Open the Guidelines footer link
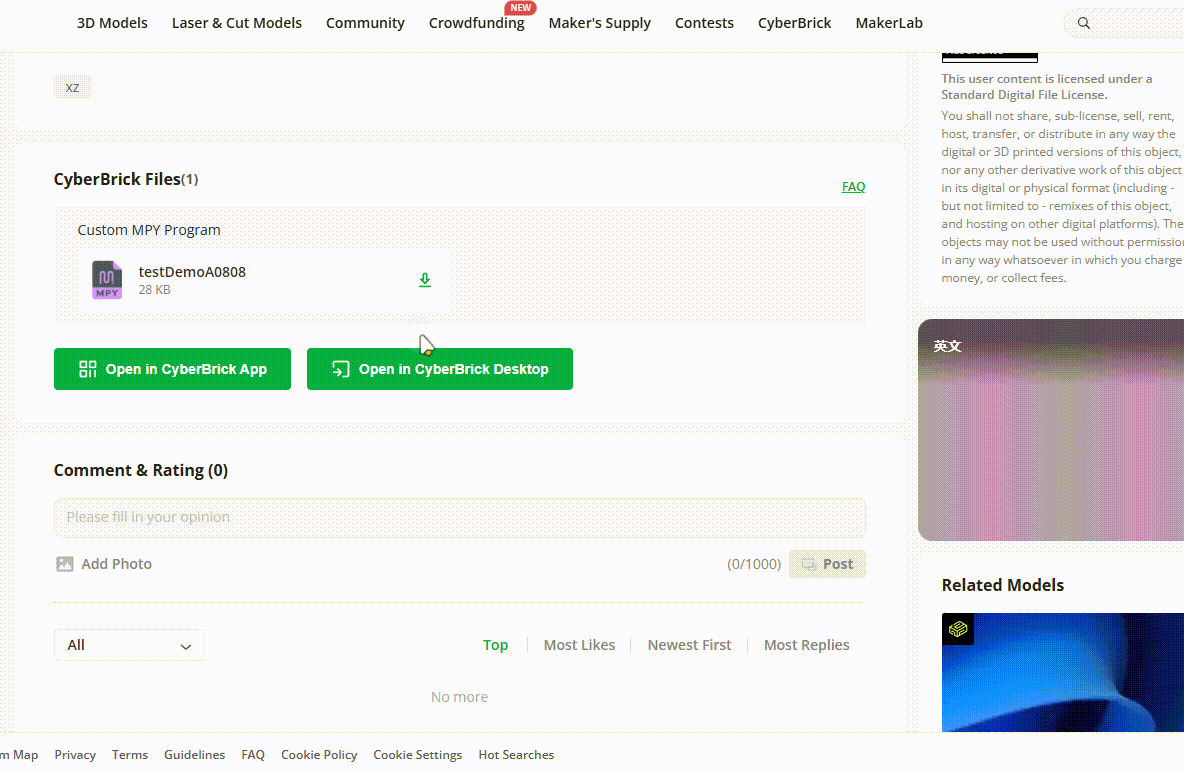 [x=194, y=755]
